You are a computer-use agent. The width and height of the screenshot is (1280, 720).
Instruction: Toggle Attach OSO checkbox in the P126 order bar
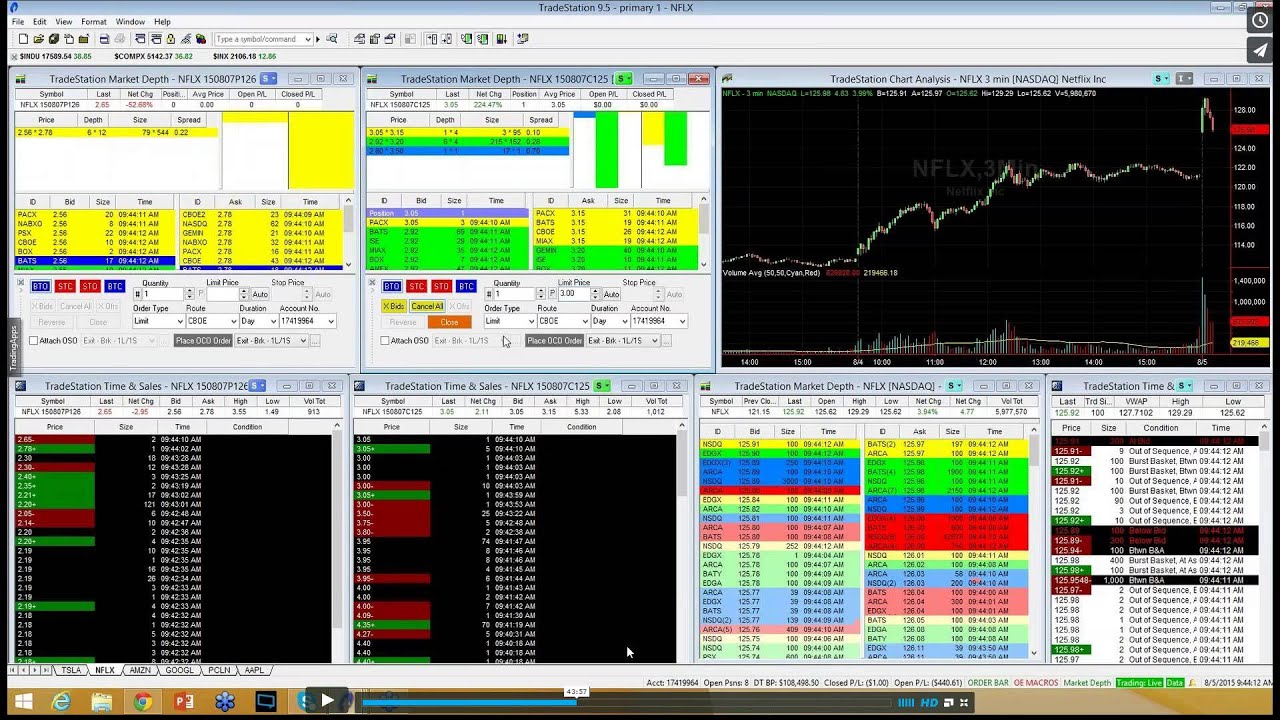coord(33,340)
